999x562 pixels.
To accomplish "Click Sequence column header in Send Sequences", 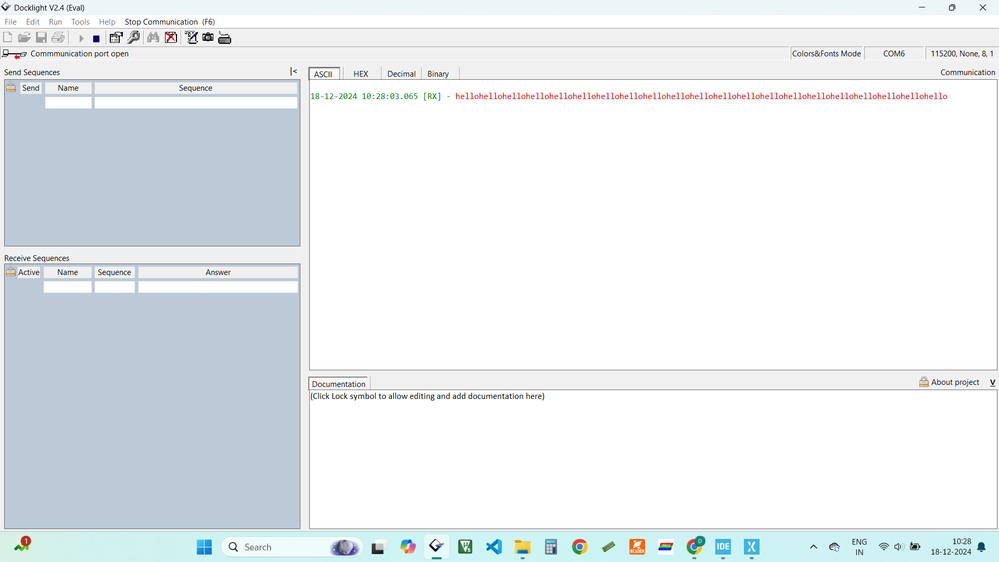I will (196, 88).
